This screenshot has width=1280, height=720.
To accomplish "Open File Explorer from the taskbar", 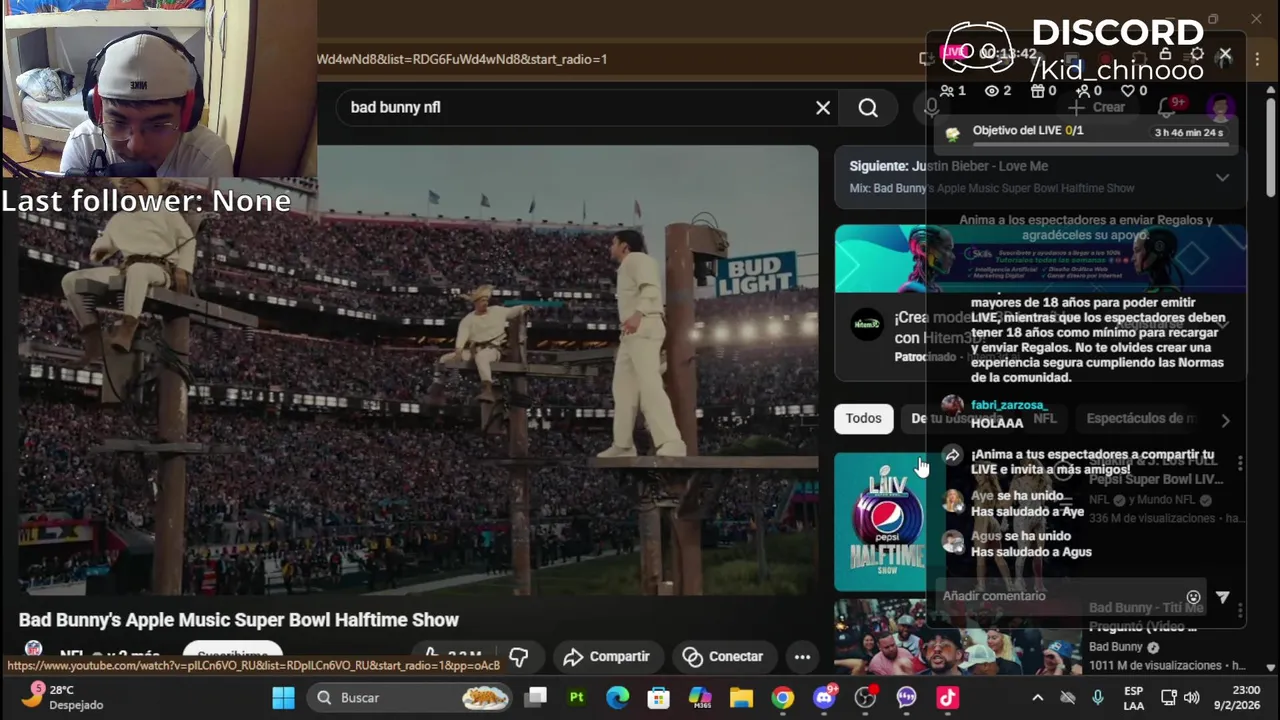I will (741, 698).
